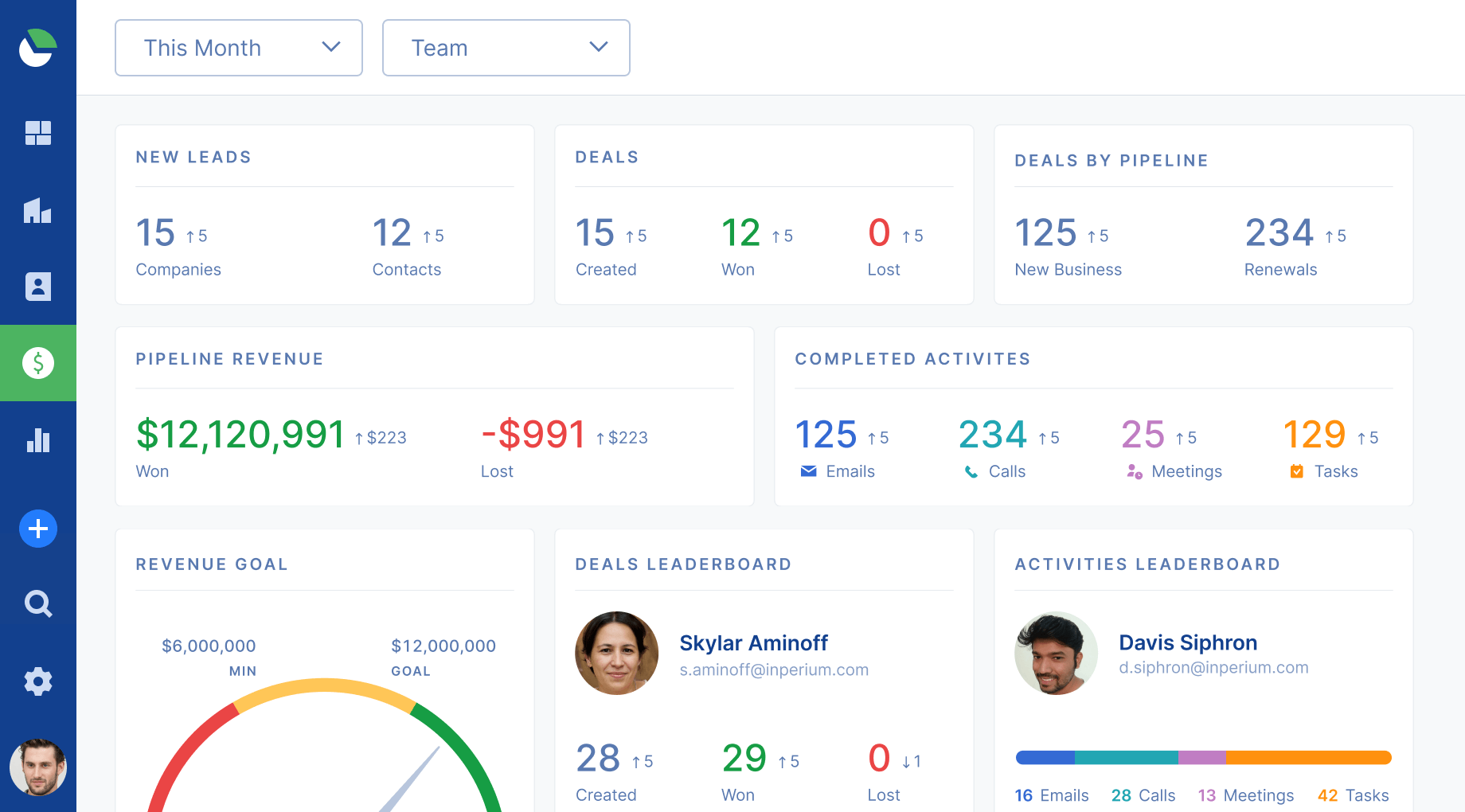The width and height of the screenshot is (1465, 812).
Task: Click the s.aminoff@inperium.com email
Action: 774,670
